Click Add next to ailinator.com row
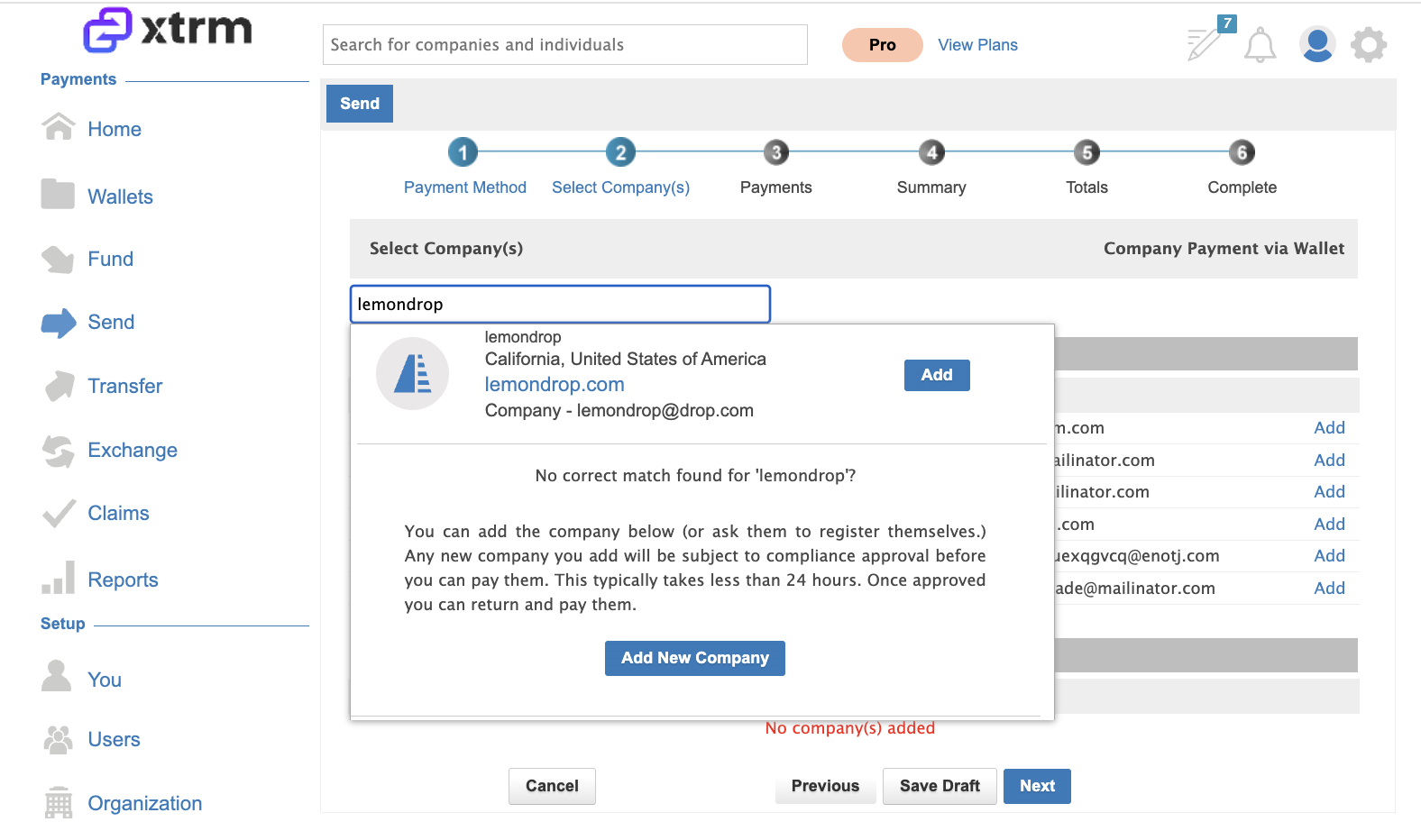The width and height of the screenshot is (1421, 840). (x=1329, y=461)
